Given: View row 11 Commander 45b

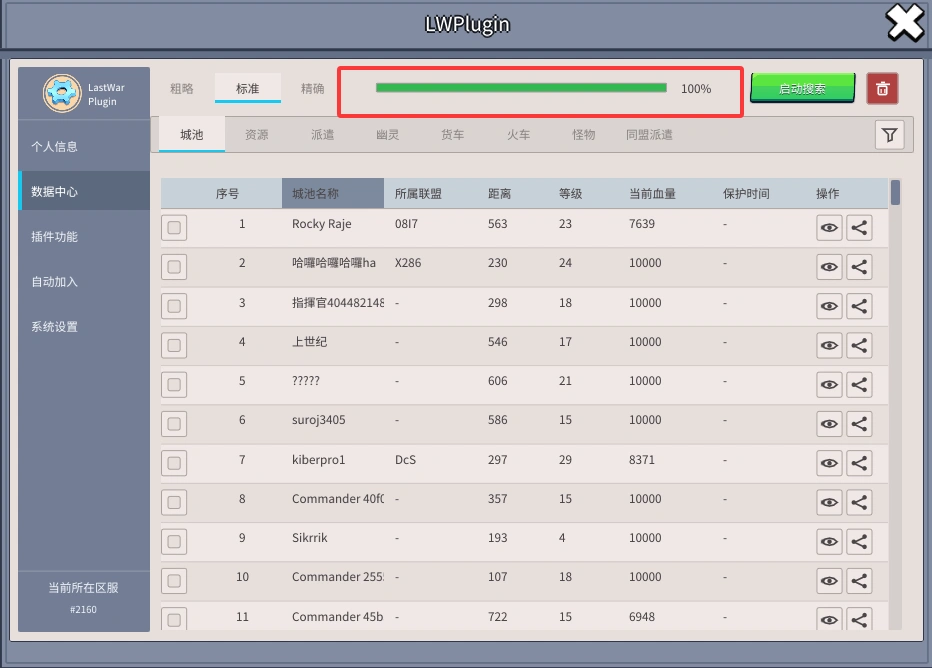Looking at the screenshot, I should point(829,619).
